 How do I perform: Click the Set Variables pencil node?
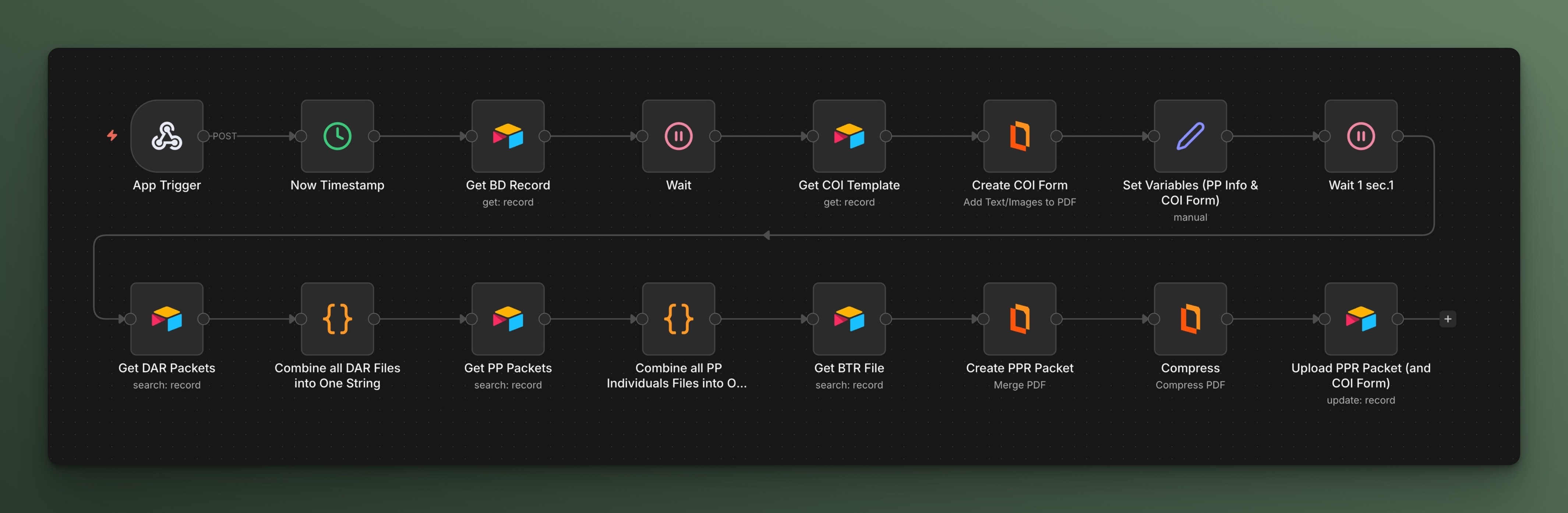point(1190,136)
